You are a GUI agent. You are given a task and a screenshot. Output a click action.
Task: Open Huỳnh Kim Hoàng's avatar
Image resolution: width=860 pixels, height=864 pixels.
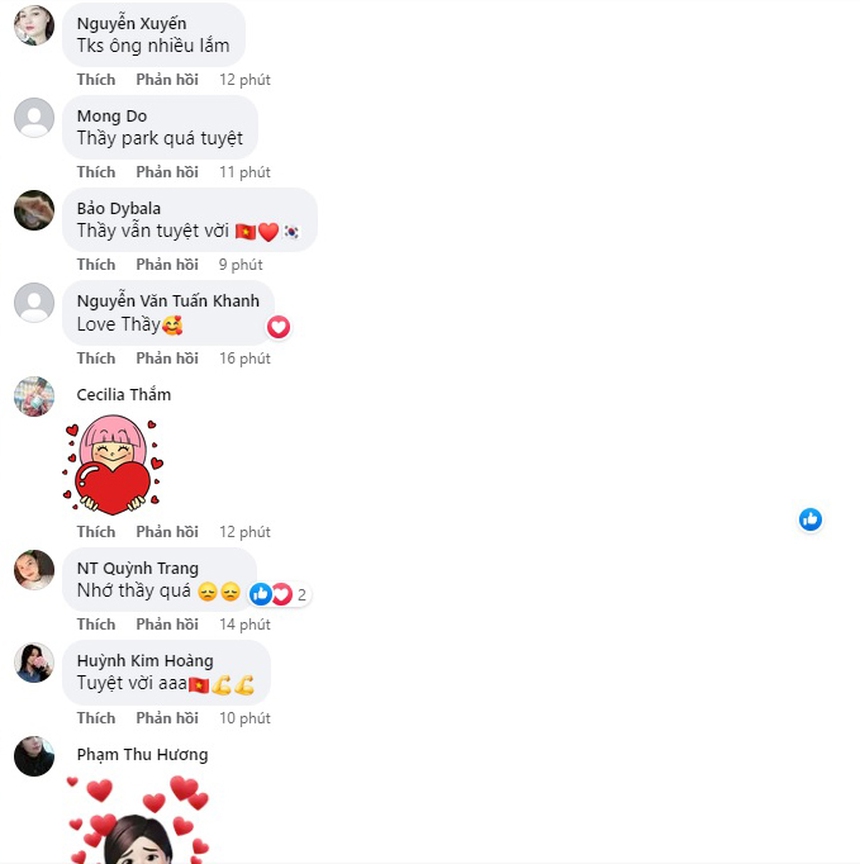click(x=34, y=662)
